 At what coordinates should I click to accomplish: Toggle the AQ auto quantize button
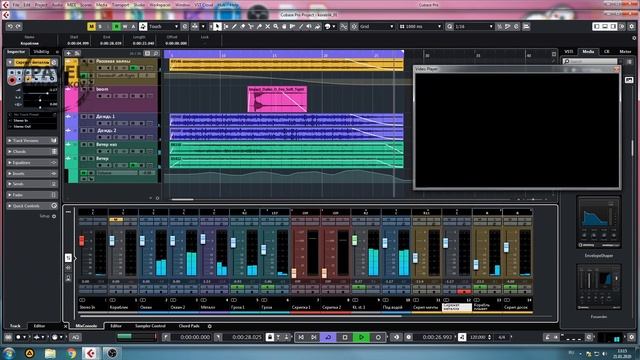point(76,337)
